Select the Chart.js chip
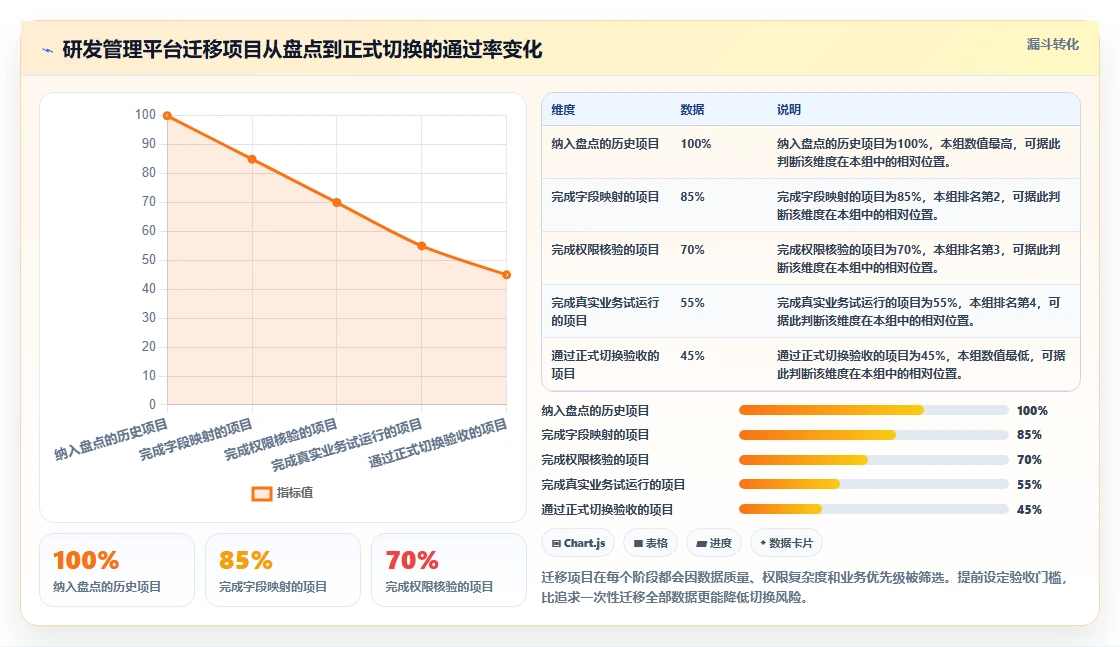Viewport: 1120px width, 647px height. [578, 543]
